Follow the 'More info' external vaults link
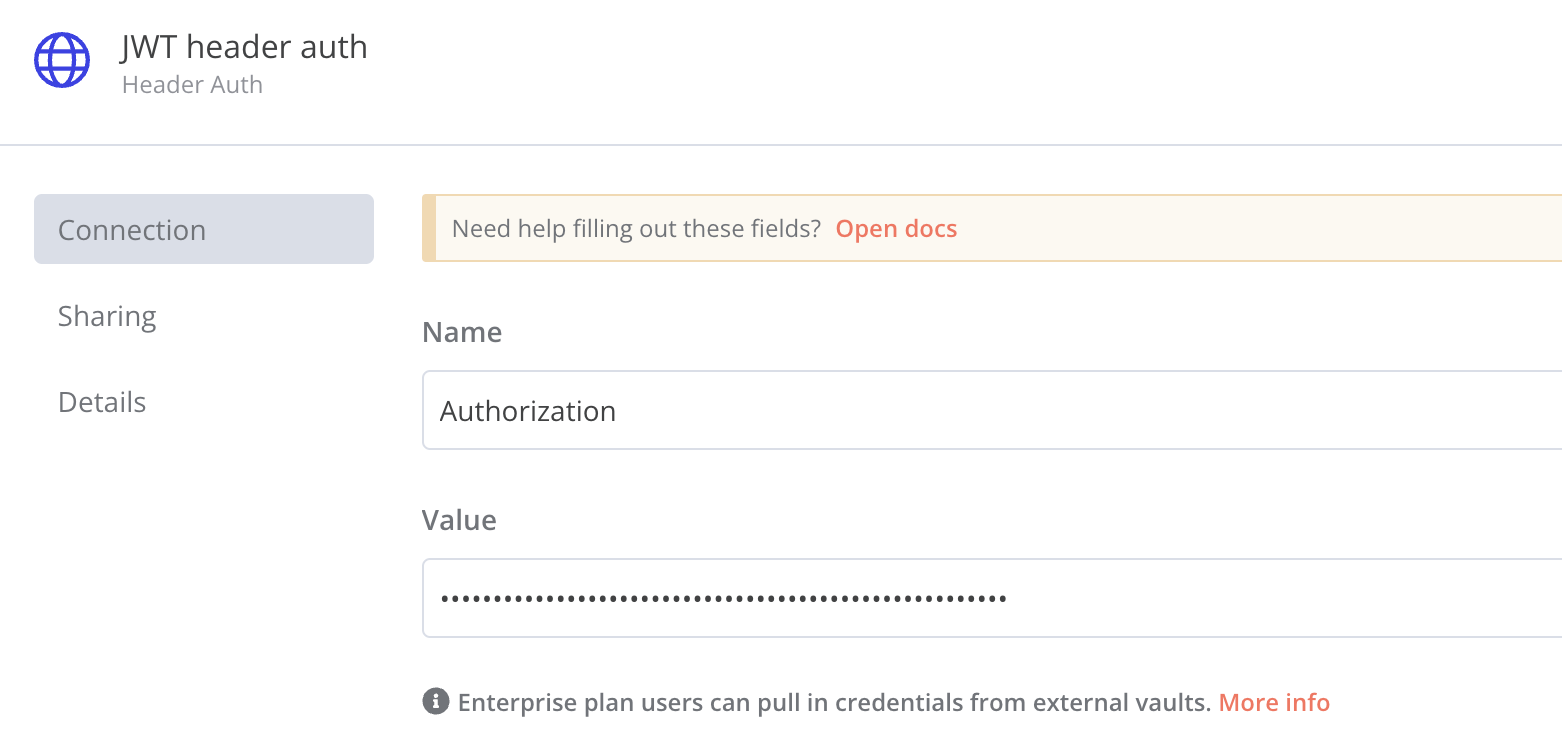 click(x=1273, y=703)
